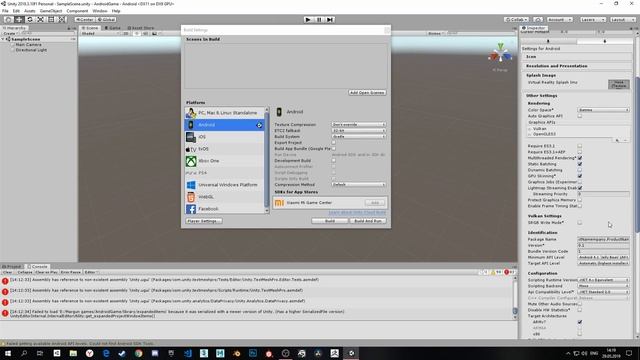Click the Step frame button
This screenshot has width=640, height=360.
coord(330,20)
